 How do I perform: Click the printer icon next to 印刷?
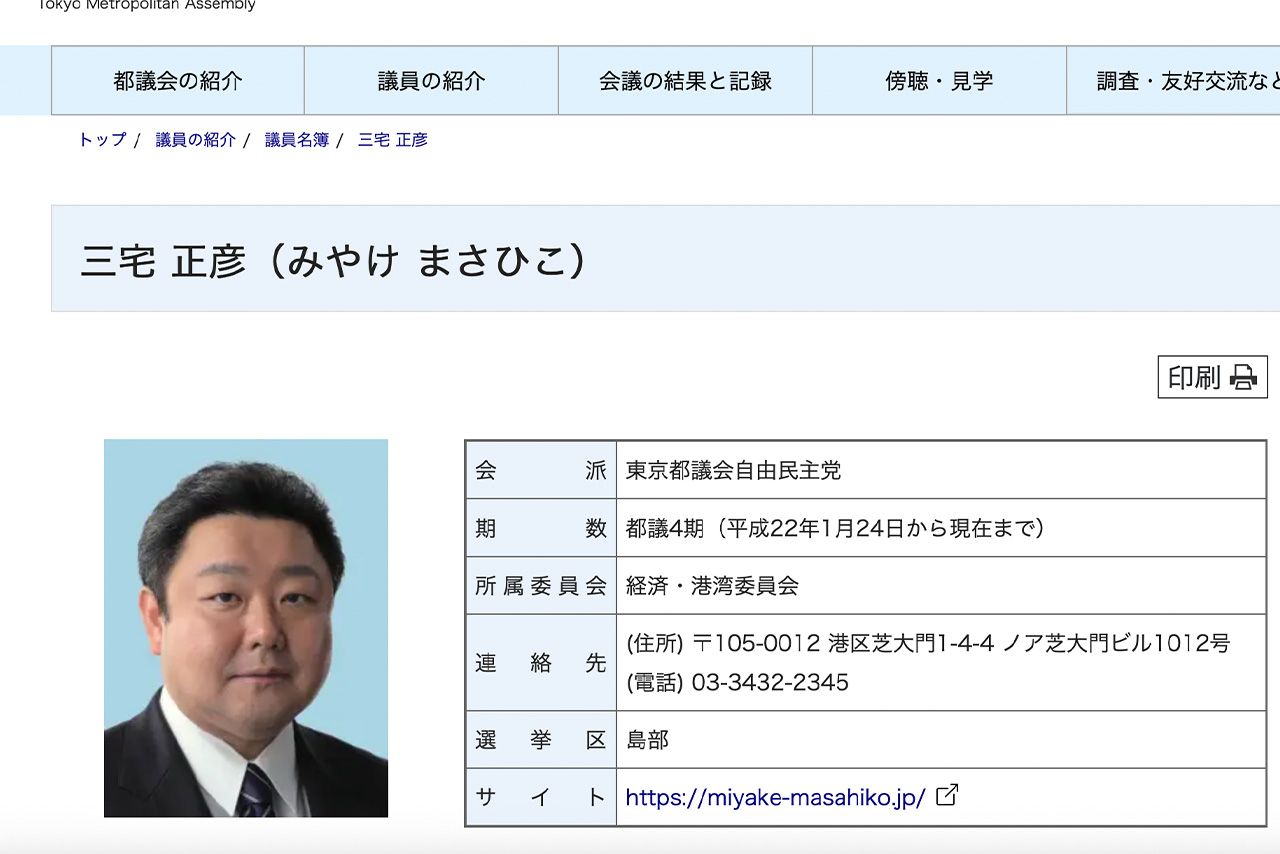tap(1241, 378)
